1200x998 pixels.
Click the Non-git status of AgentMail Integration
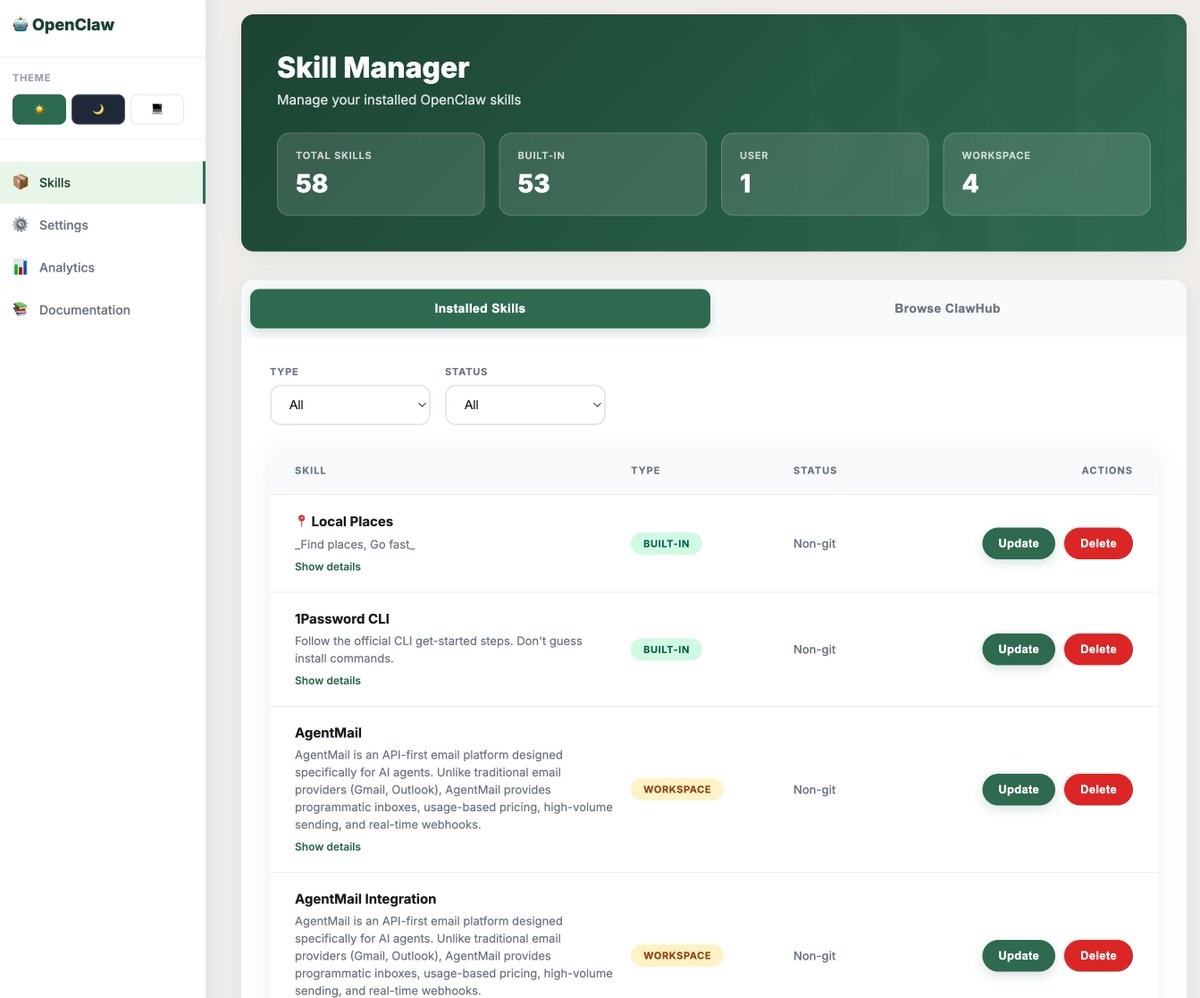(815, 956)
